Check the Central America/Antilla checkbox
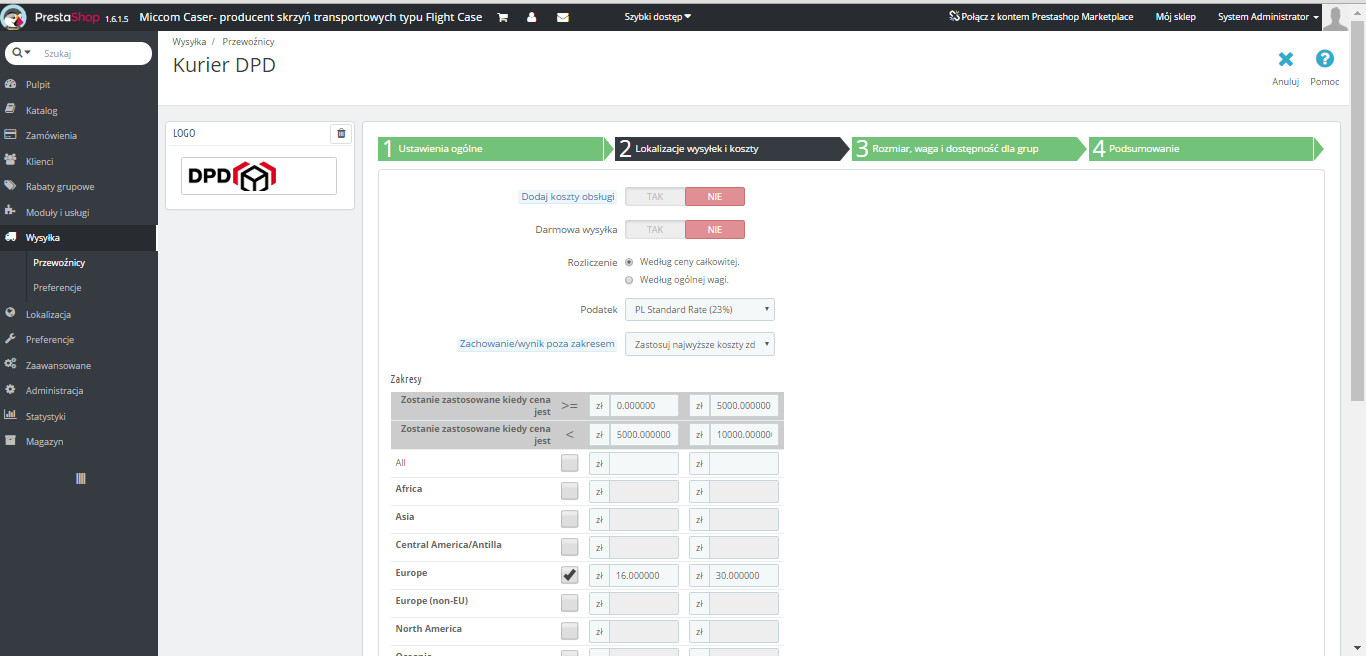The width and height of the screenshot is (1366, 656). click(569, 547)
